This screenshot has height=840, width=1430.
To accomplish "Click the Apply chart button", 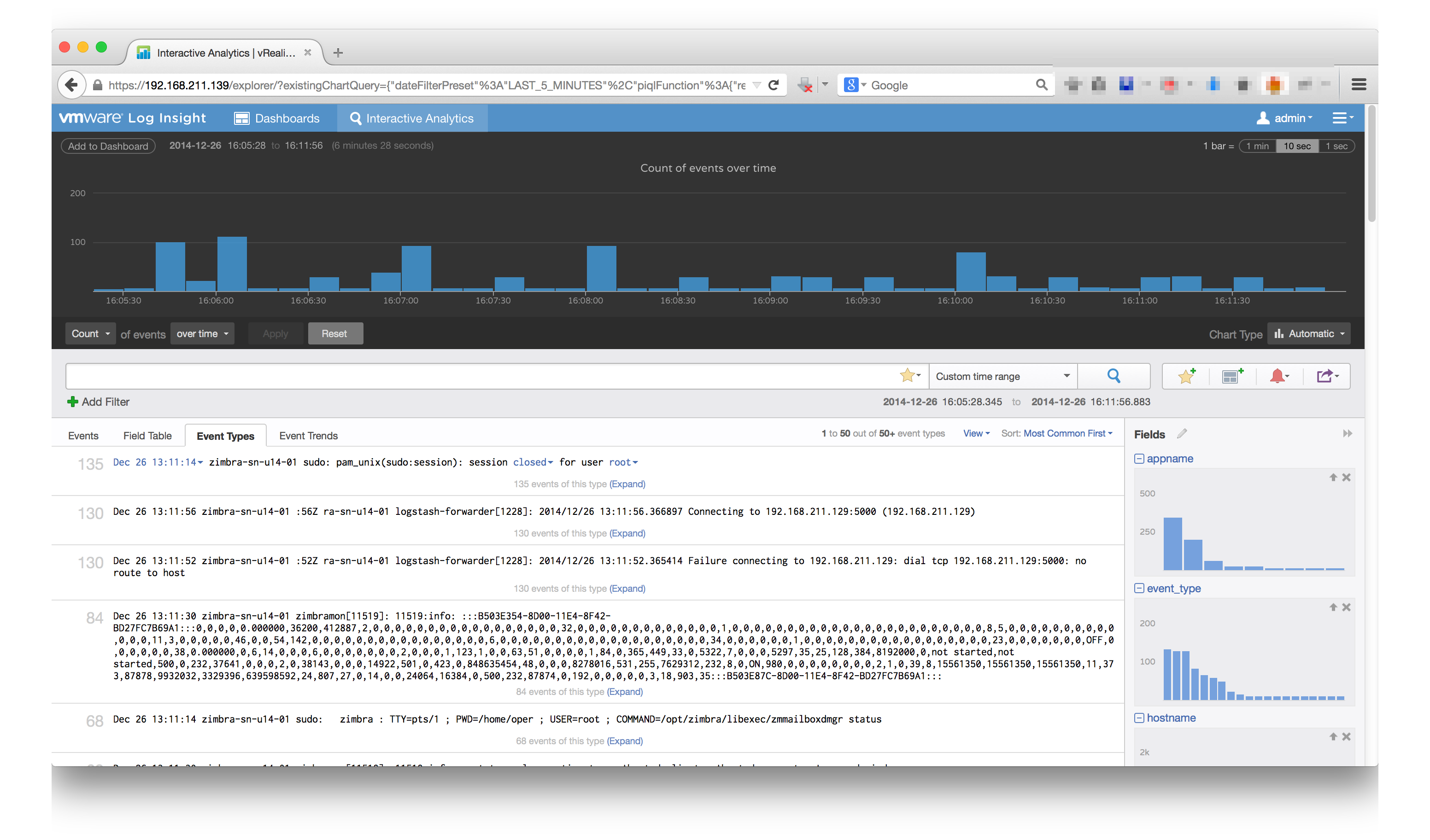I will click(275, 333).
